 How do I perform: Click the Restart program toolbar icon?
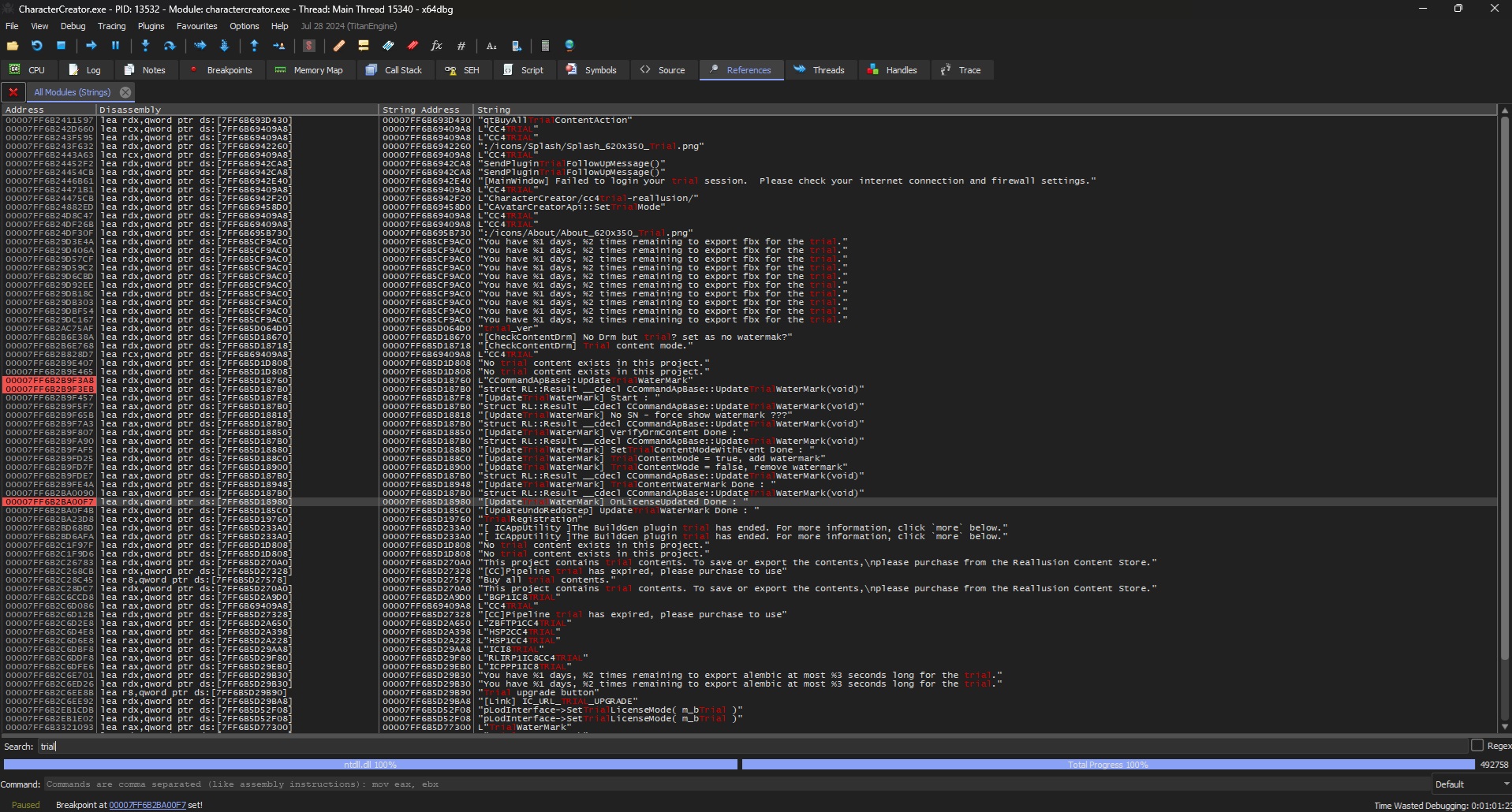(x=36, y=46)
